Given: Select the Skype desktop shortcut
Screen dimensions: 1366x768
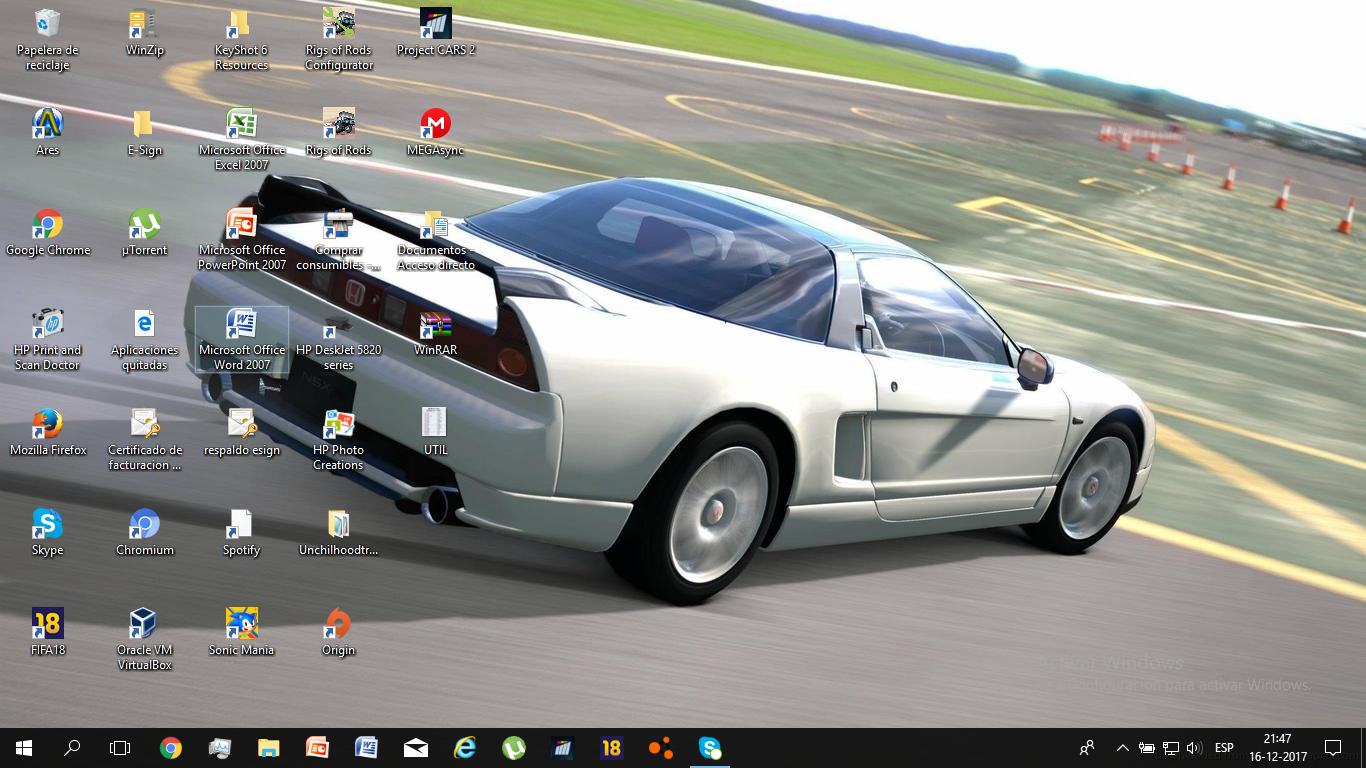Looking at the screenshot, I should (x=47, y=531).
